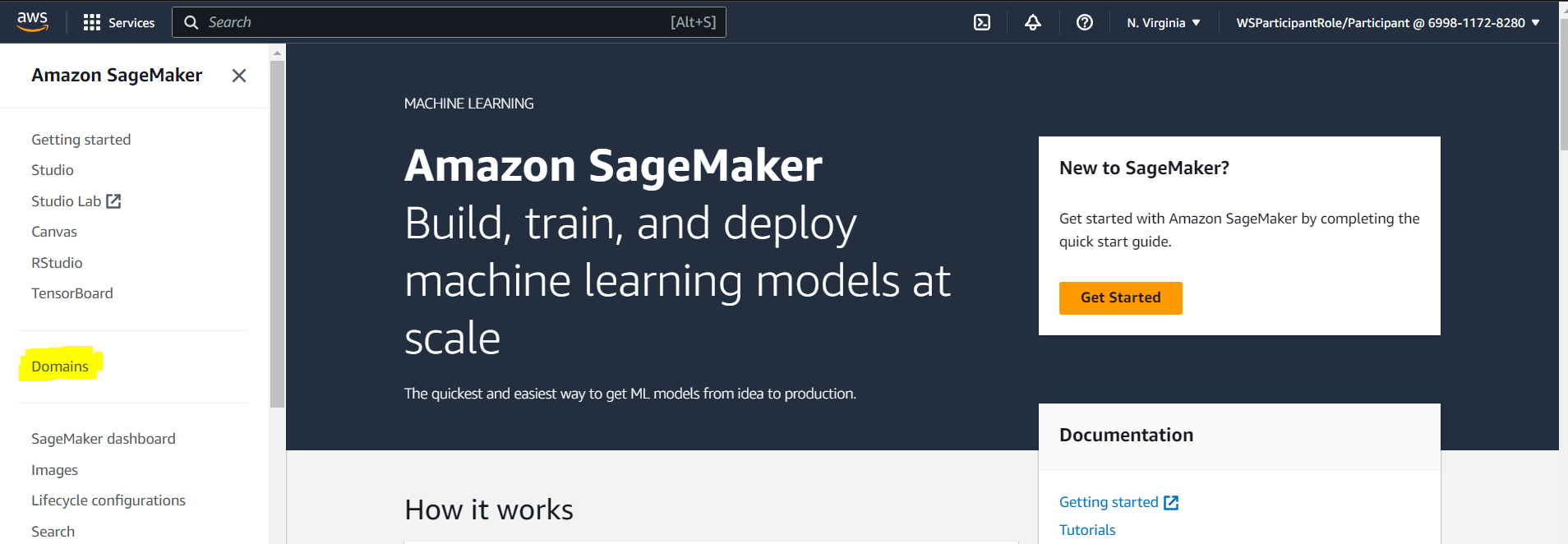Open the Getting started documentation link
Screen dimensions: 1568x544
1109,502
